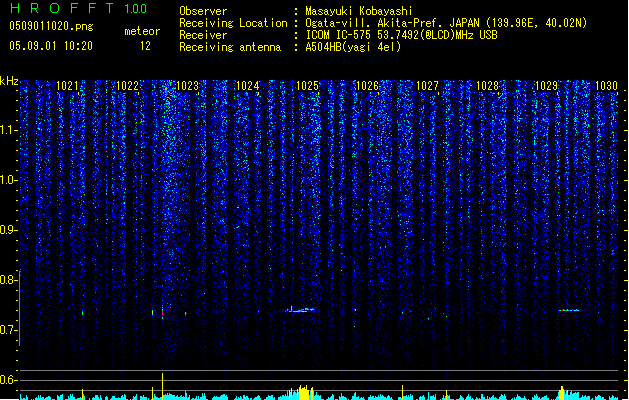Click the 1023 time marker
Viewport: 629px width, 400px height.
[187, 86]
